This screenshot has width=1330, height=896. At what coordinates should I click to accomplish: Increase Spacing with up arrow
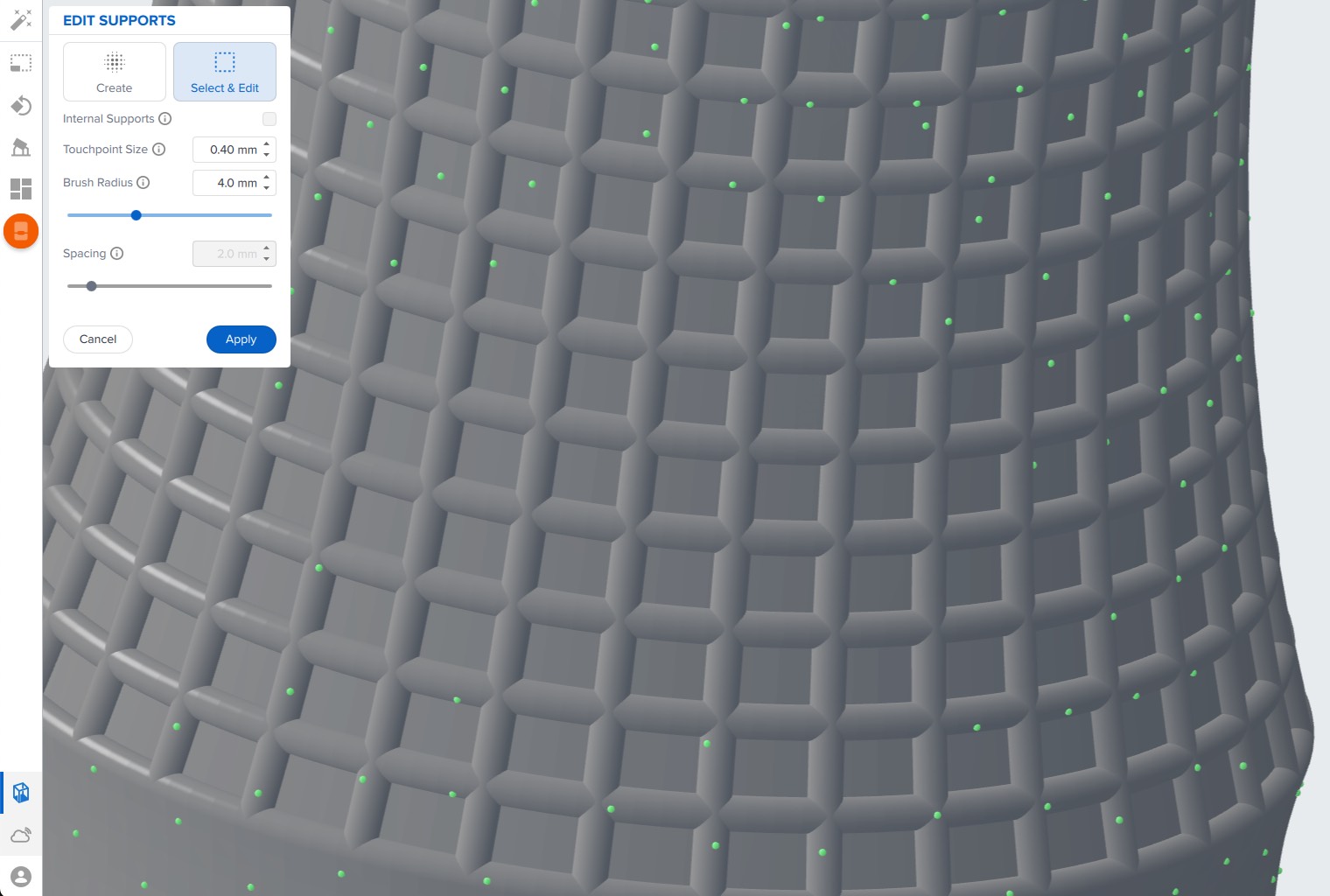click(x=267, y=248)
